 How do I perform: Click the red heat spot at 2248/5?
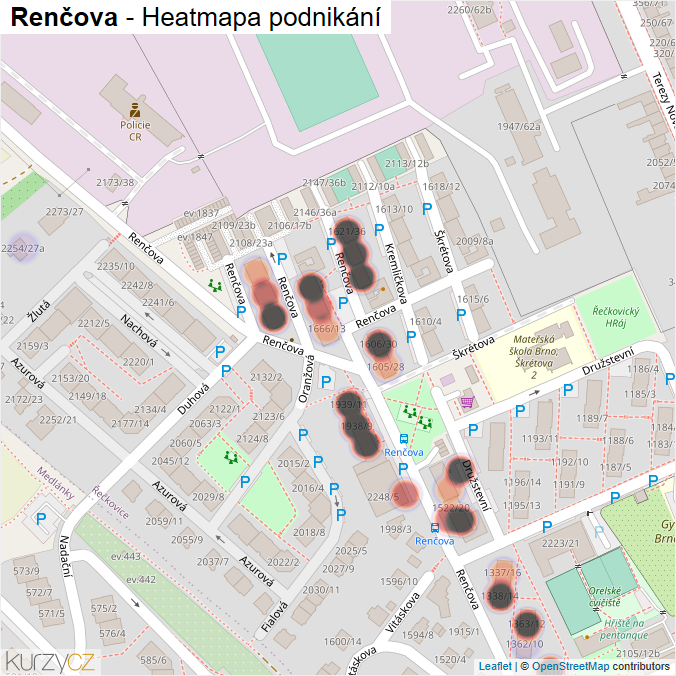pos(405,494)
